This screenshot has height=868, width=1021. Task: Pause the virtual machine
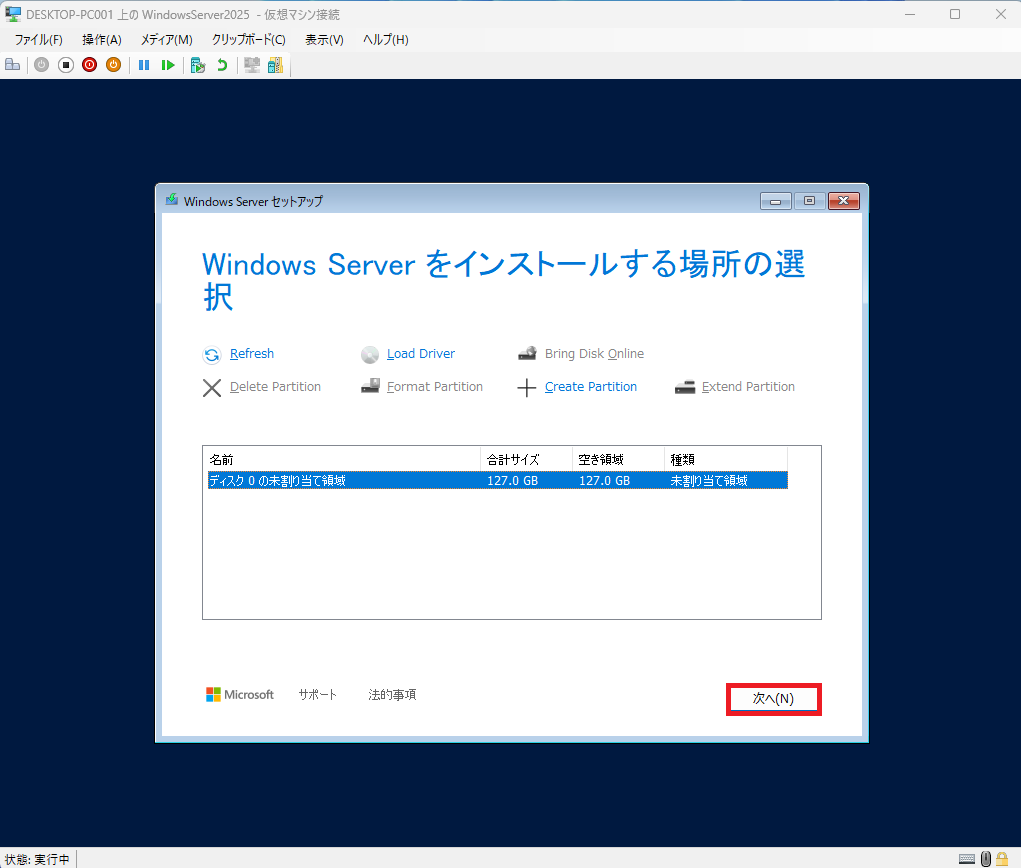click(144, 65)
